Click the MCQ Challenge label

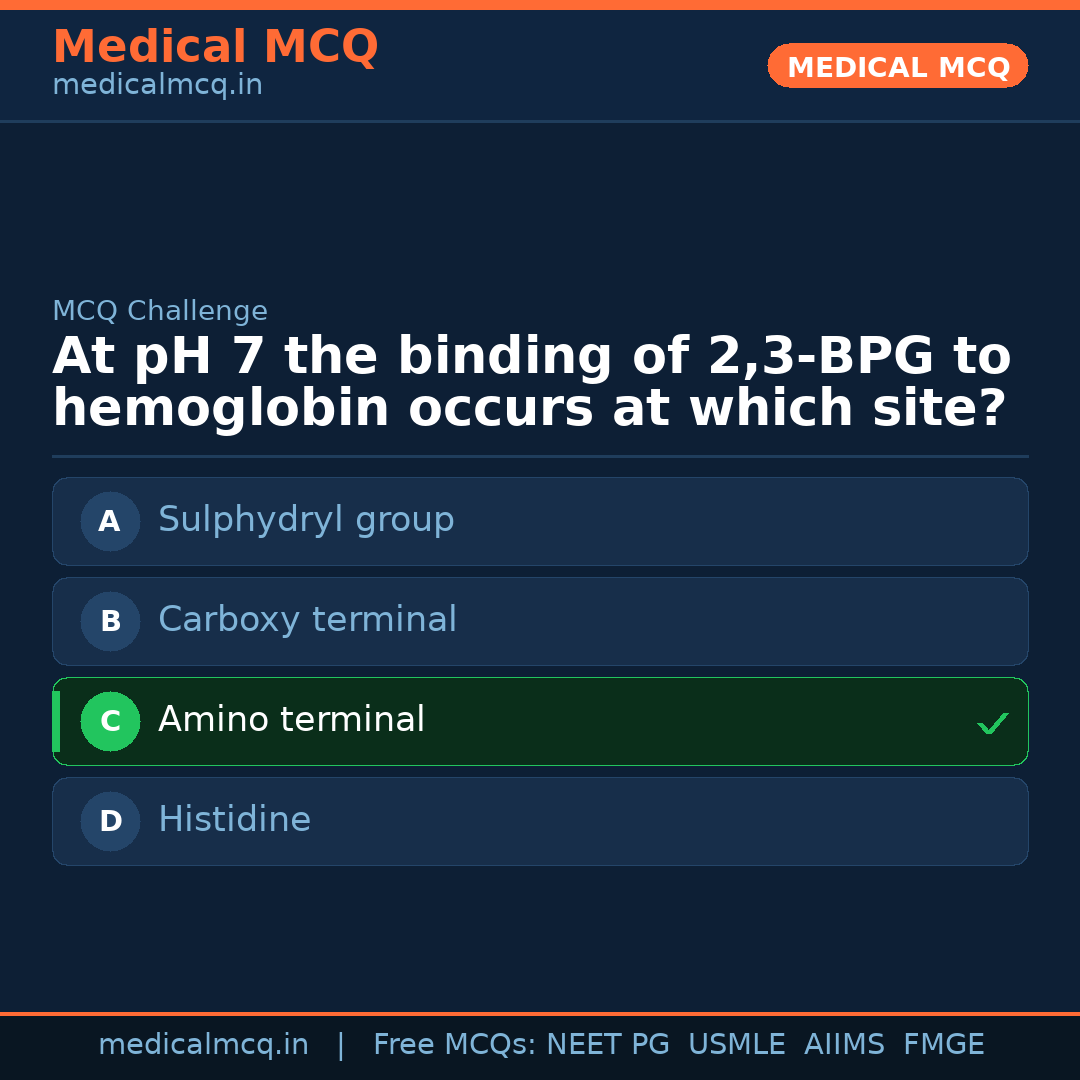(x=160, y=311)
